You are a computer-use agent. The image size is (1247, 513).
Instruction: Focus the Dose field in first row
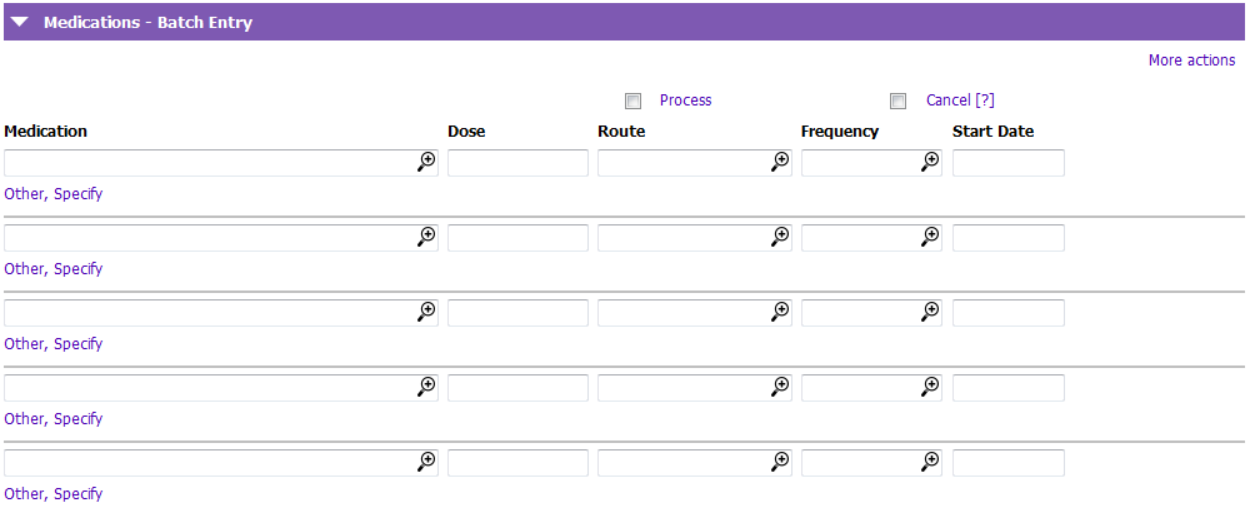pos(518,163)
